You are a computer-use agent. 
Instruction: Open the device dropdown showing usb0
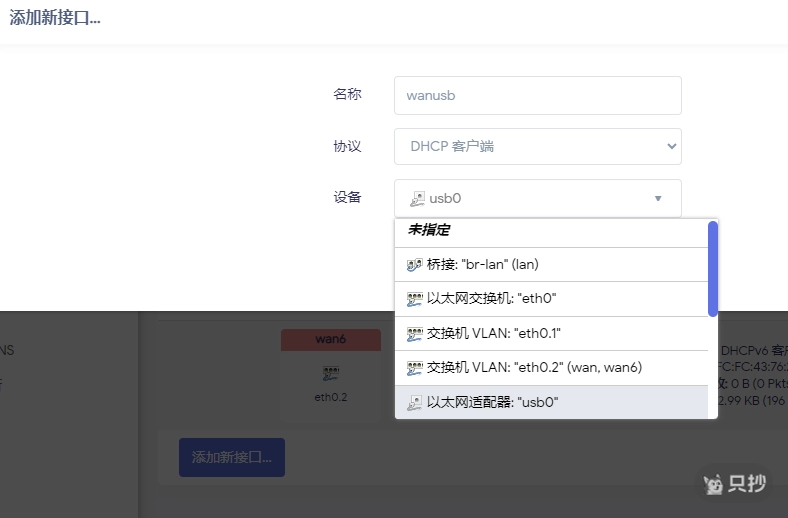pos(538,198)
